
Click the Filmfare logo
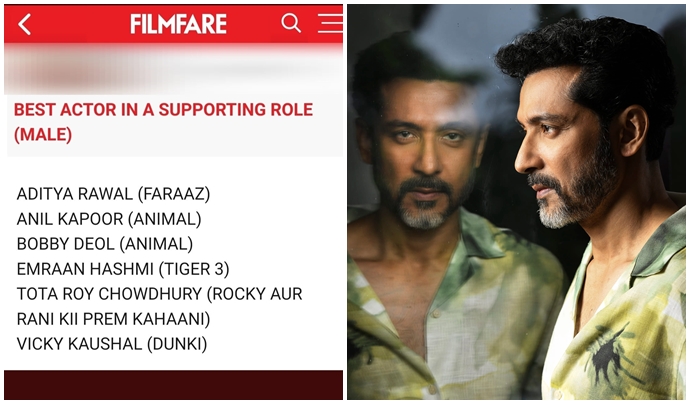click(x=178, y=24)
